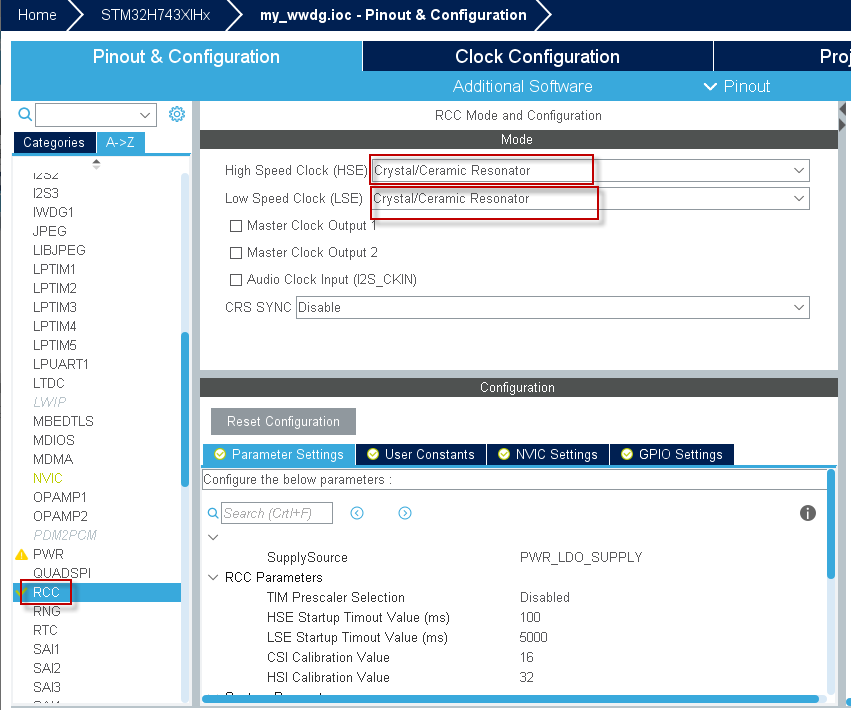
Task: Collapse the section above SupplySource
Action: 213,537
